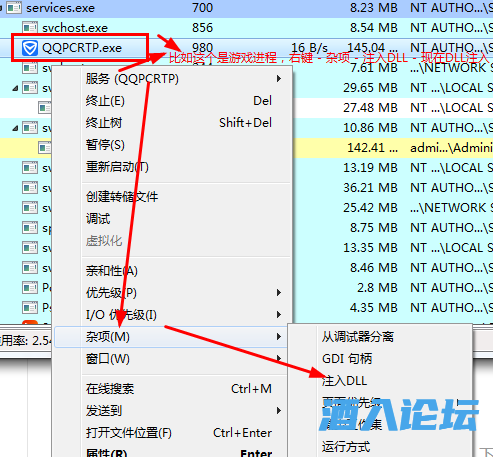Image resolution: width=493 pixels, height=457 pixels.
Task: Click the services.exe process icon
Action: point(14,8)
